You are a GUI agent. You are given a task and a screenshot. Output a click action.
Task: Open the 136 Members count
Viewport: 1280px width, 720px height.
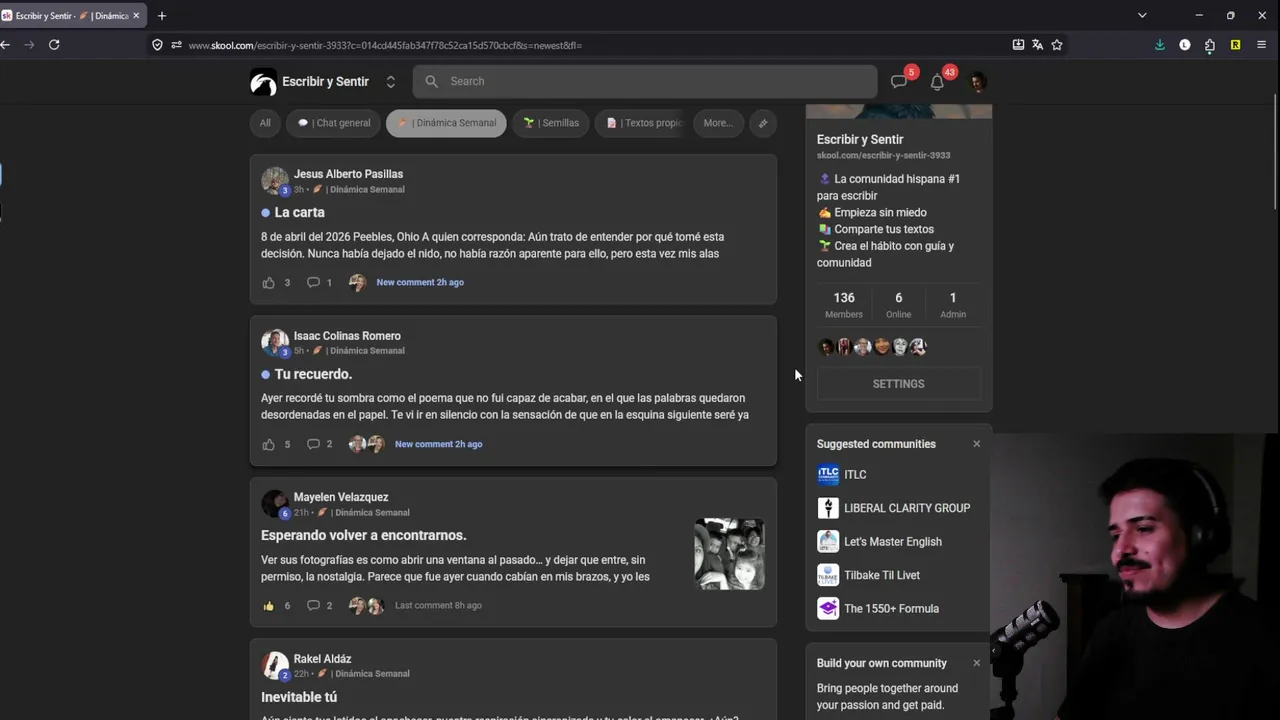point(844,304)
